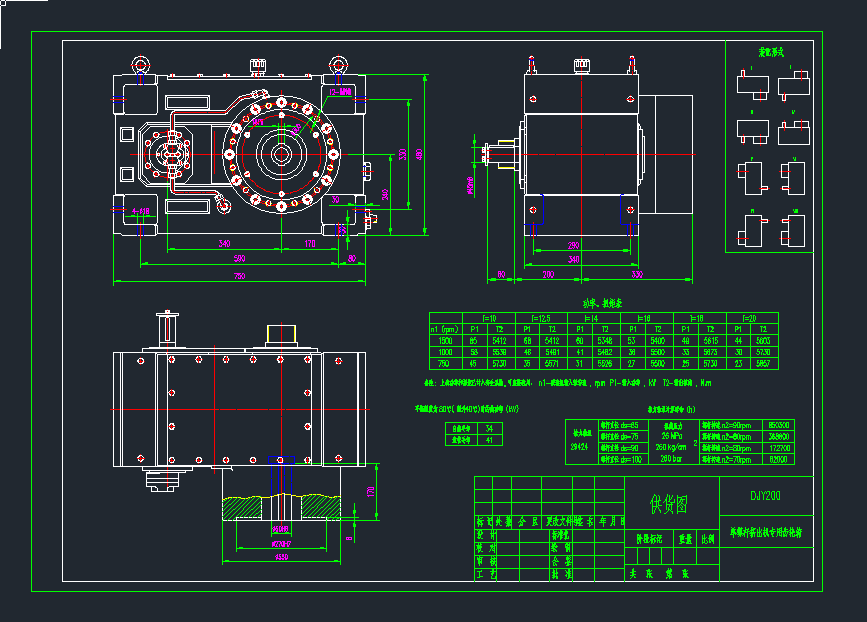
Task: Select the 580 dimension in the front view
Action: [x=240, y=258]
